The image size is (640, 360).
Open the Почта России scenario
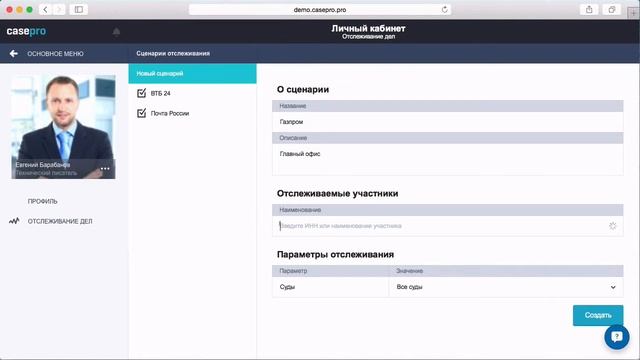170,113
